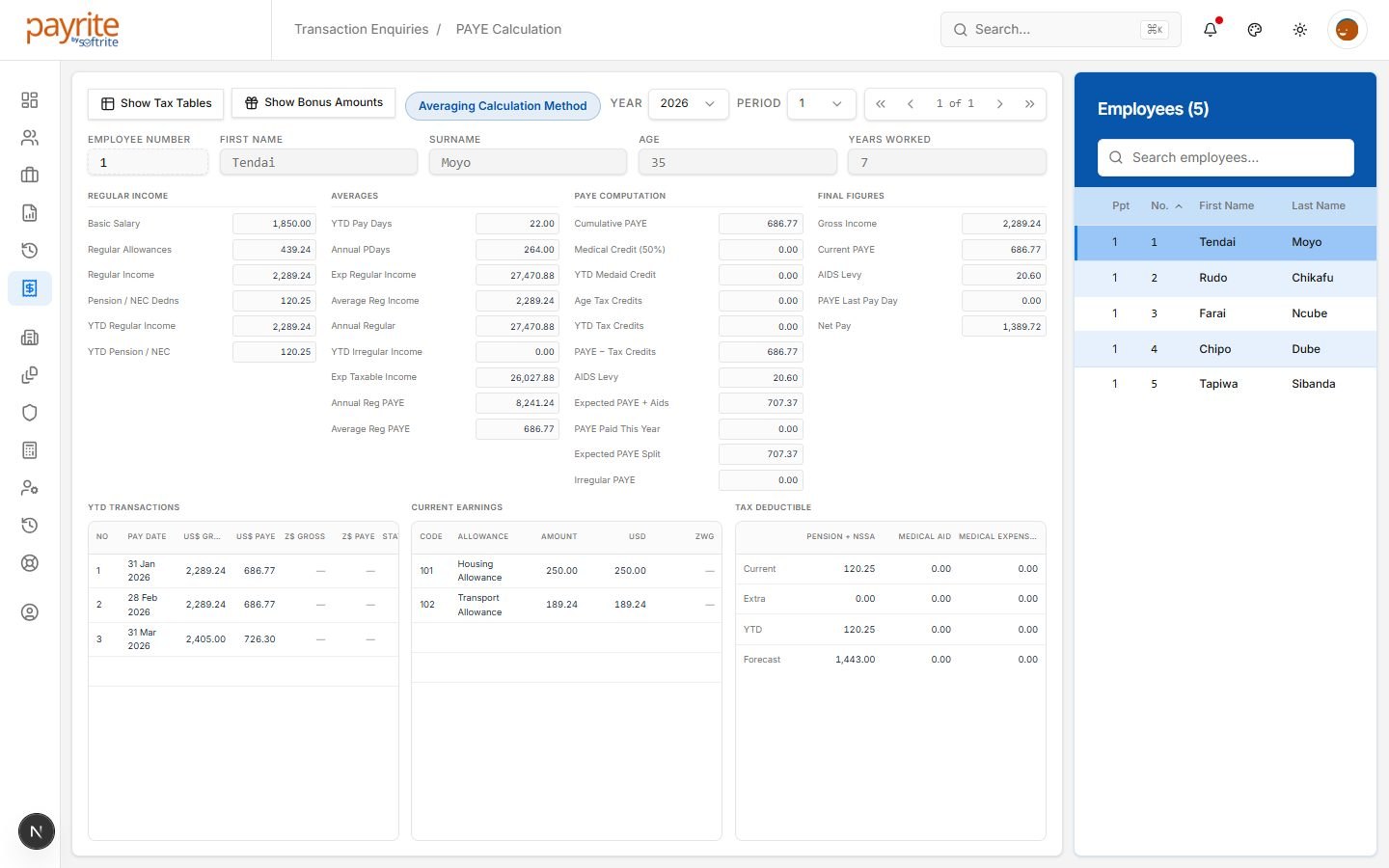Click the user settings sidebar icon
1389x868 pixels.
[x=30, y=488]
